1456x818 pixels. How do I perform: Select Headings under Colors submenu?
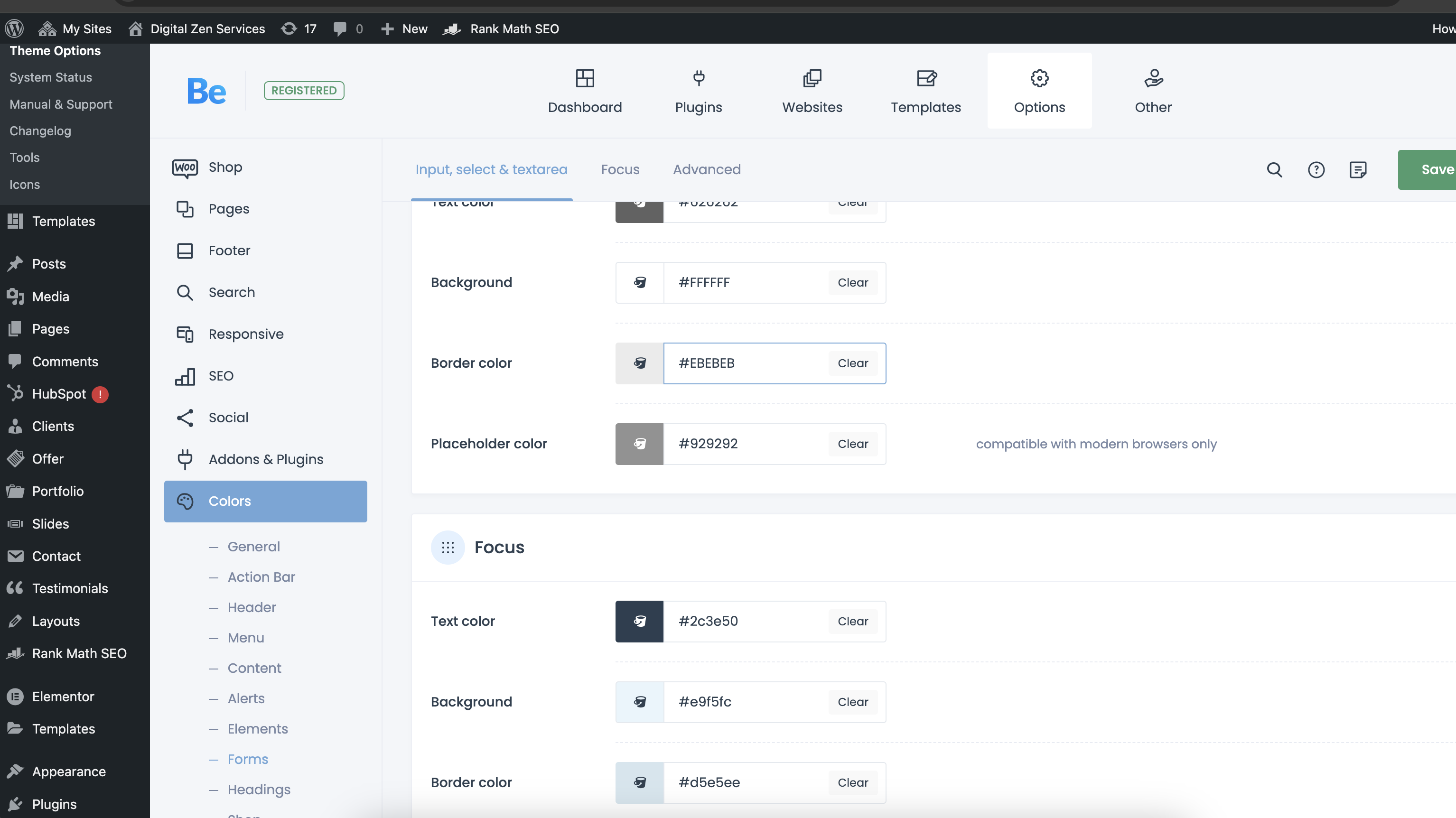tap(258, 790)
